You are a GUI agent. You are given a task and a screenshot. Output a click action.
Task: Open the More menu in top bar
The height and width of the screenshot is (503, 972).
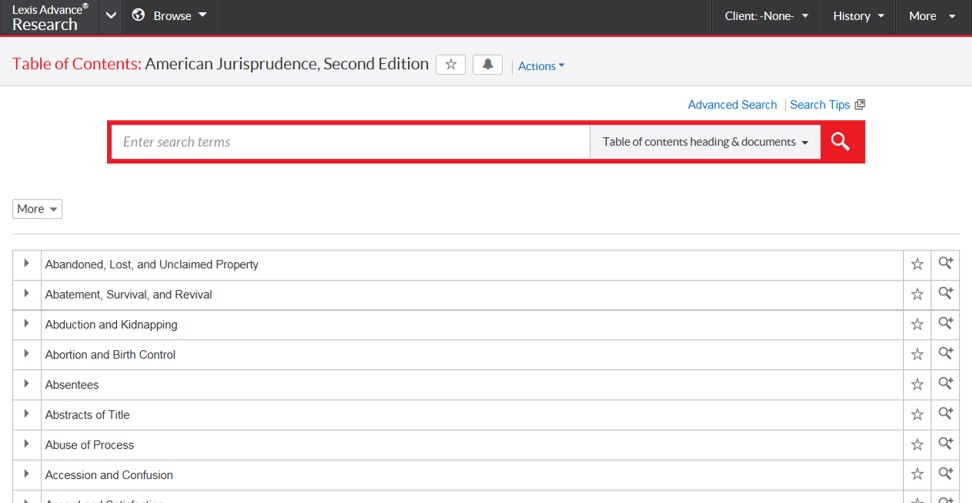[932, 16]
